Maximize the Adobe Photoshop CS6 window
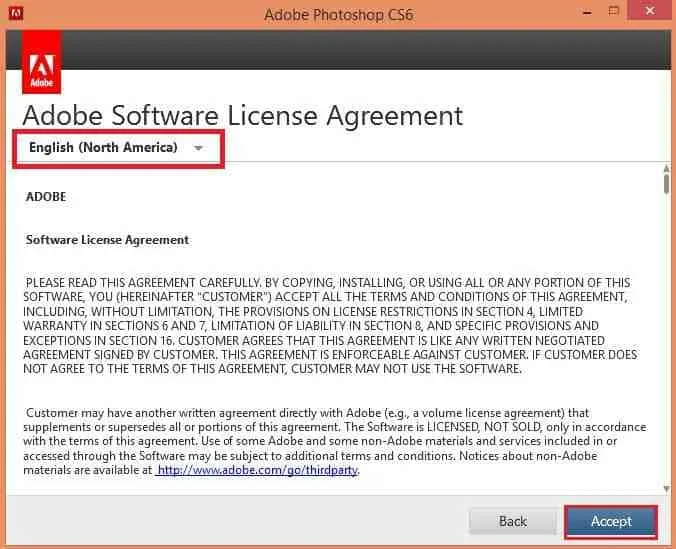Viewport: 676px width, 549px height. (x=613, y=12)
